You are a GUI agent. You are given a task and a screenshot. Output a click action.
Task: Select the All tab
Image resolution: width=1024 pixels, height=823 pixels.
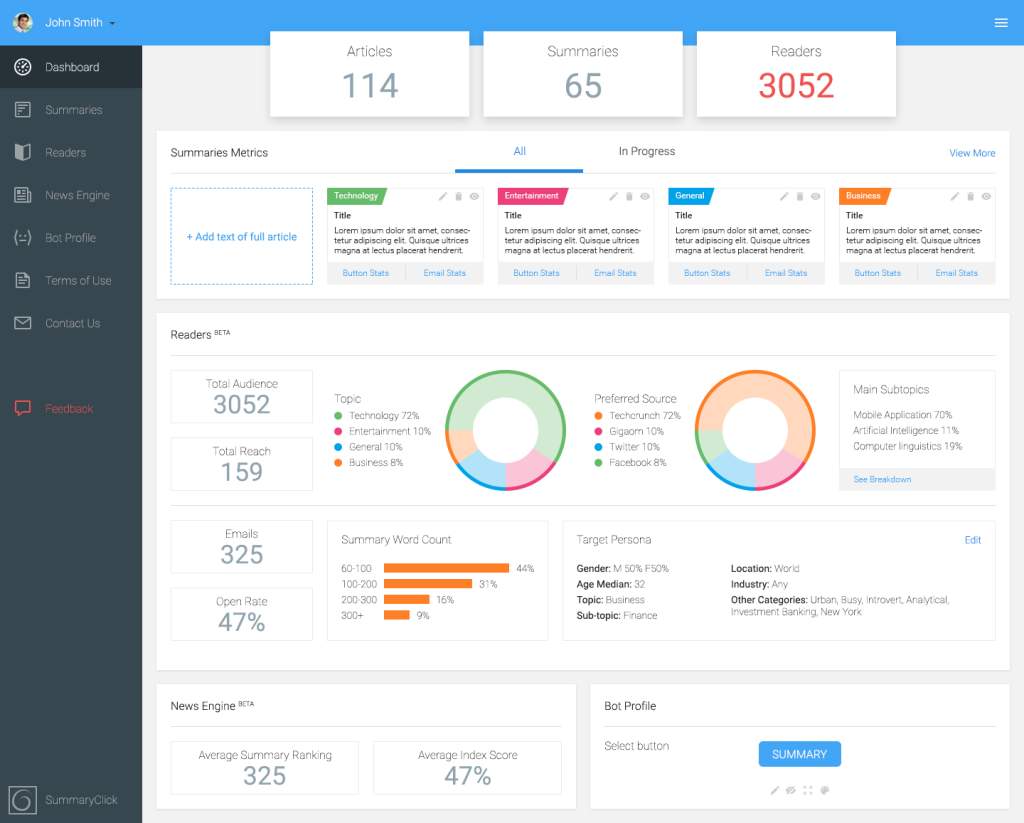click(x=519, y=152)
